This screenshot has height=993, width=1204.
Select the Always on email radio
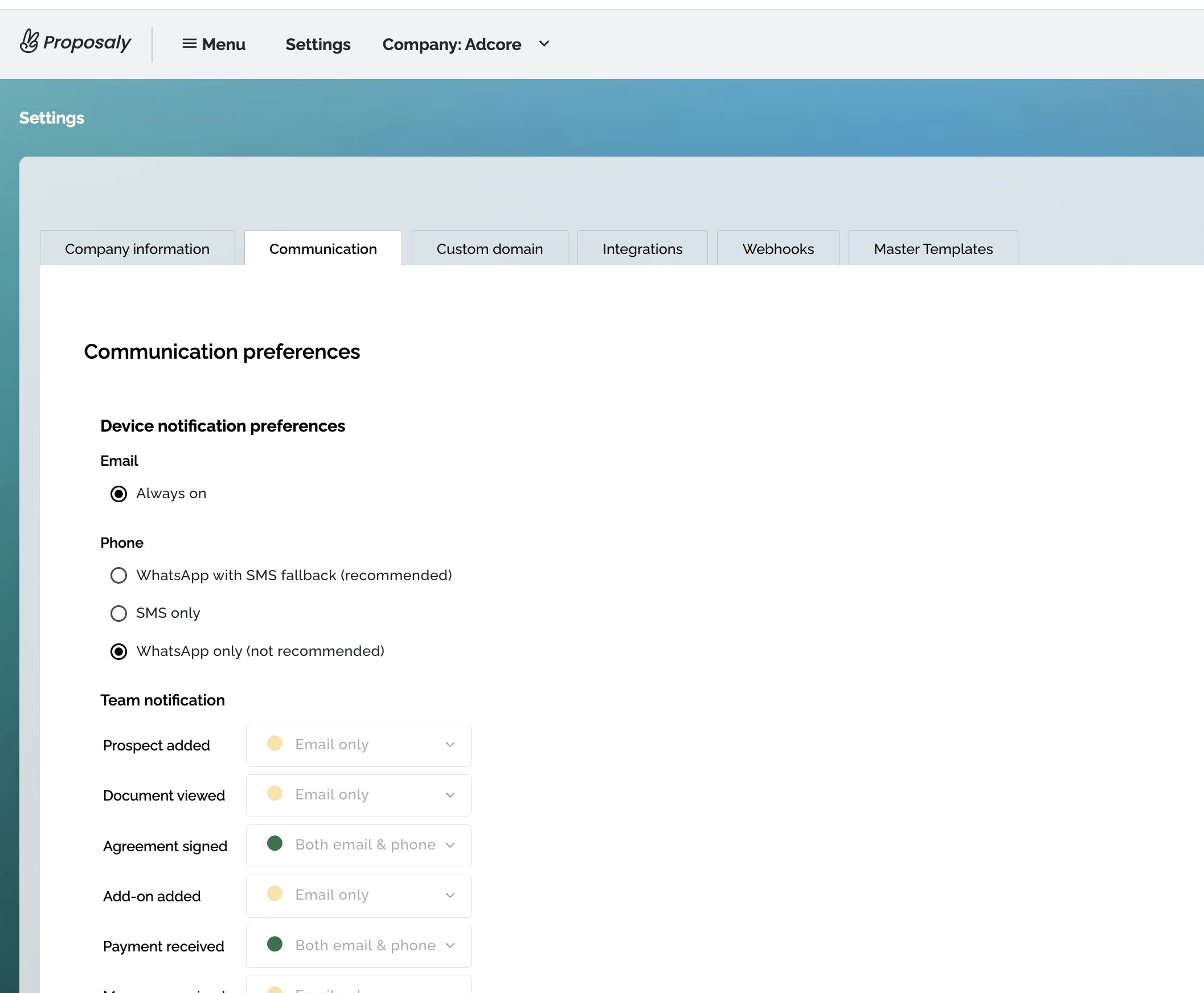click(118, 494)
